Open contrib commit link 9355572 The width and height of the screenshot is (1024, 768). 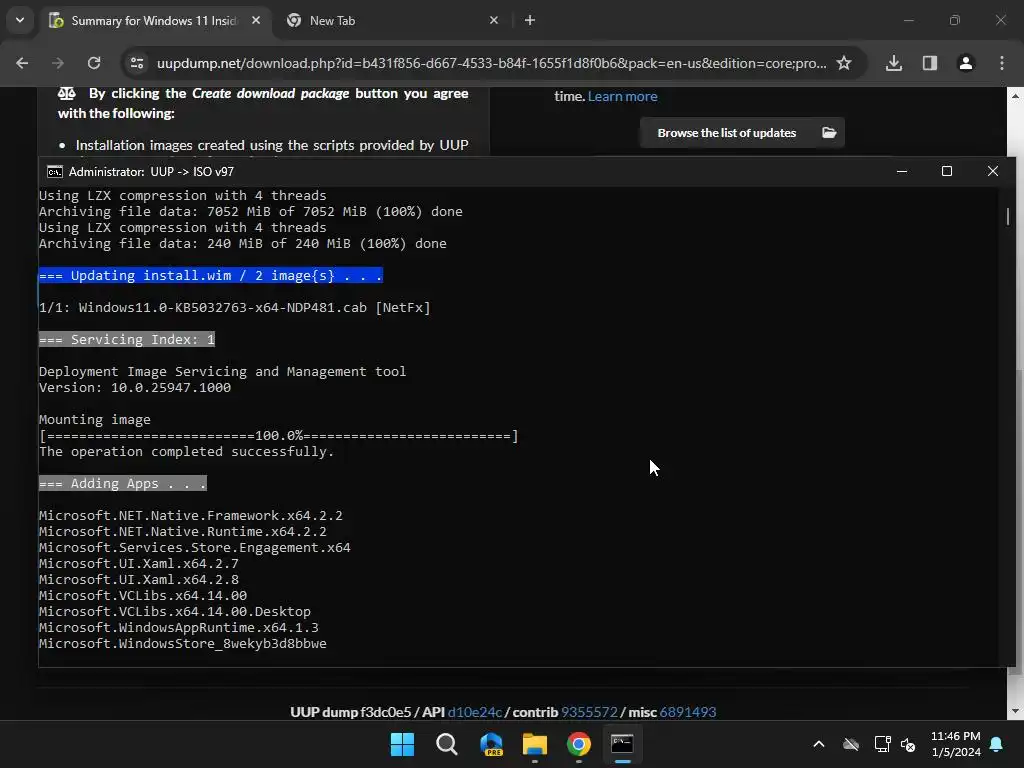coord(589,712)
